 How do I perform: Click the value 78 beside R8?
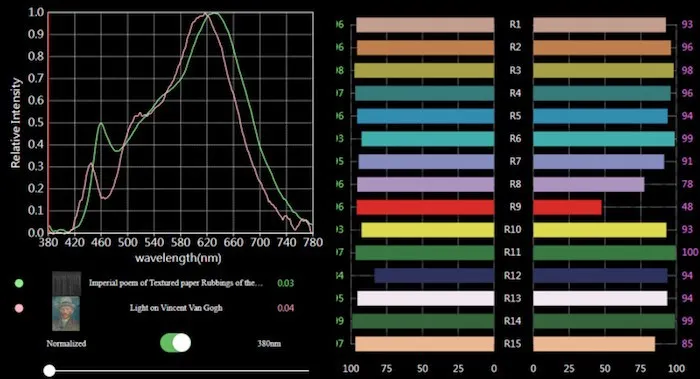click(x=687, y=184)
